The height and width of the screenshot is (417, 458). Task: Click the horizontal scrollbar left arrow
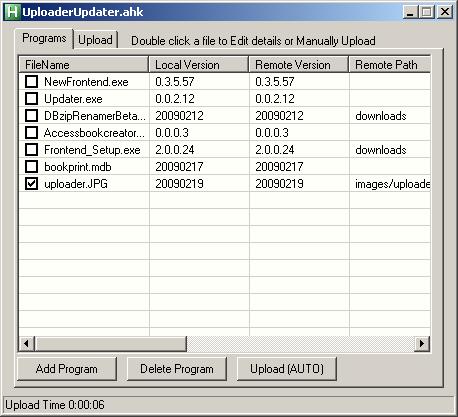click(x=27, y=343)
